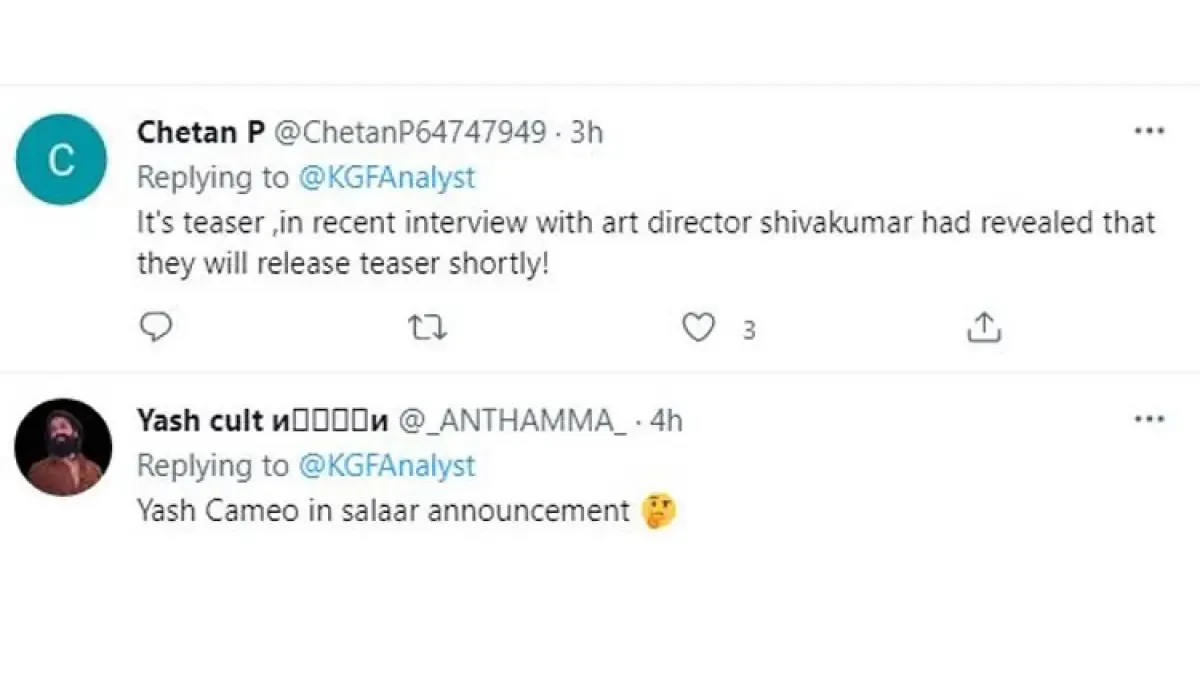Retweet Chetan P's teaser tweet
The height and width of the screenshot is (675, 1200).
(428, 328)
